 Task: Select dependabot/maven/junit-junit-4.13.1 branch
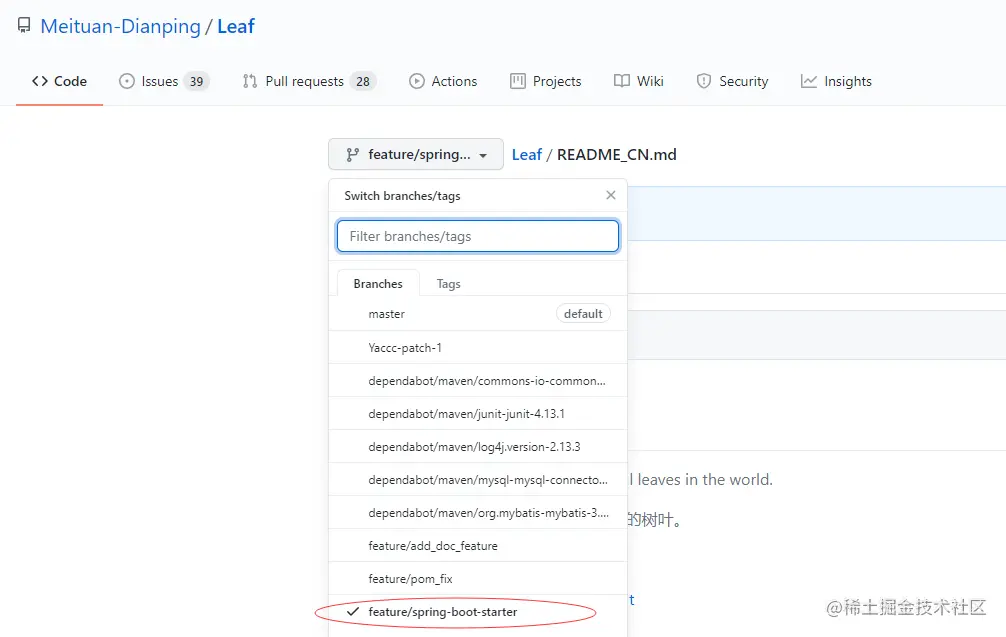click(x=478, y=414)
